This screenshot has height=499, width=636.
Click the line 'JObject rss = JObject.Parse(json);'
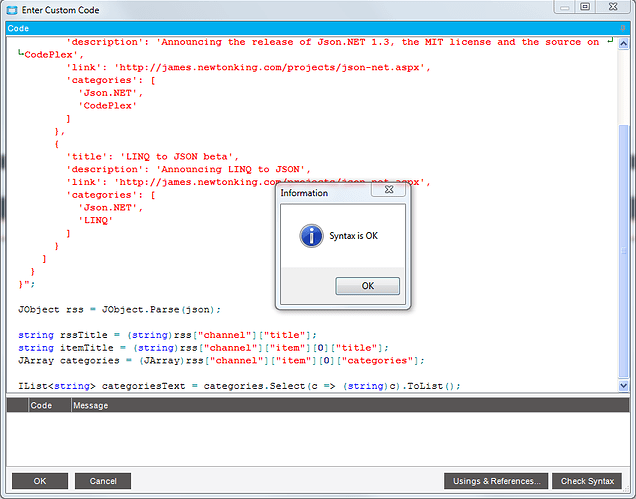pyautogui.click(x=119, y=310)
